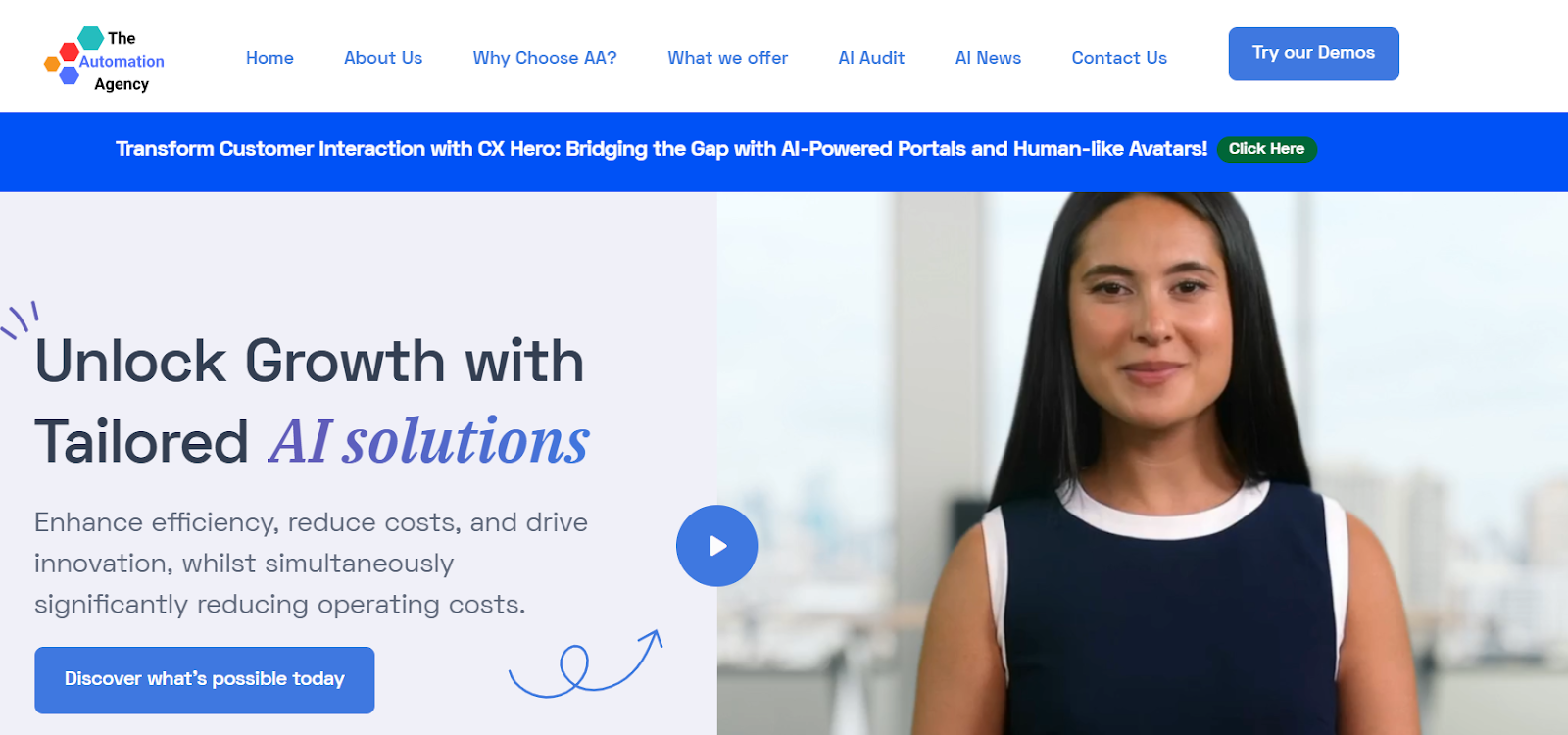This screenshot has height=735, width=1568.
Task: Go to the About Us page
Action: click(383, 58)
